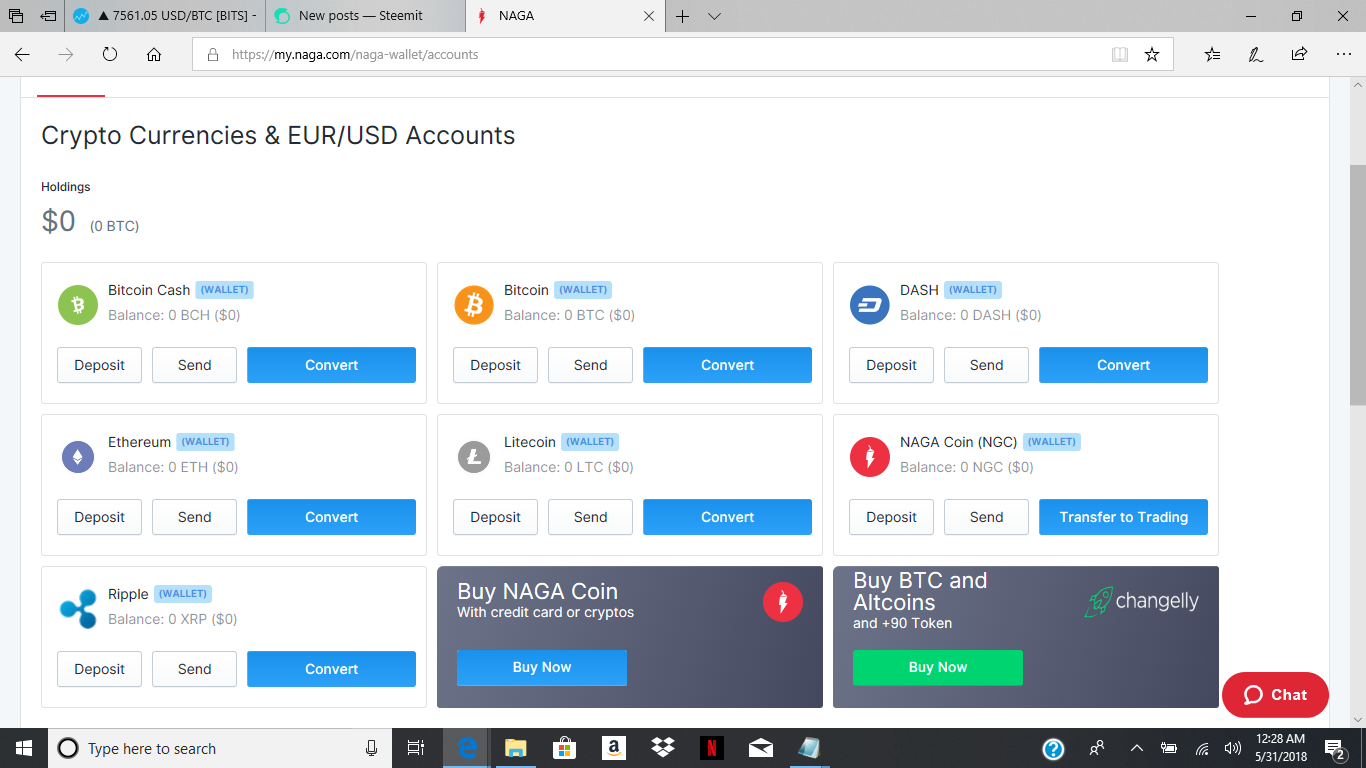Deposit into NAGA Coin wallet
The width and height of the screenshot is (1366, 768).
coord(891,517)
